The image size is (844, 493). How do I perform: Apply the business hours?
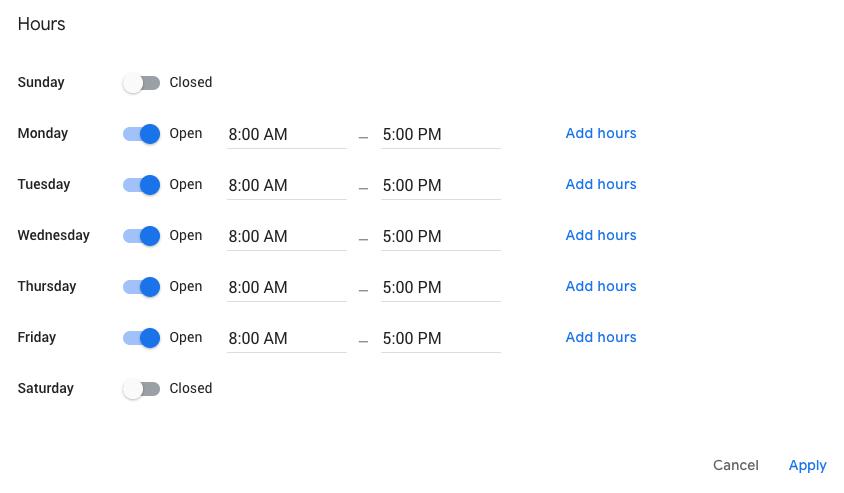pos(807,466)
